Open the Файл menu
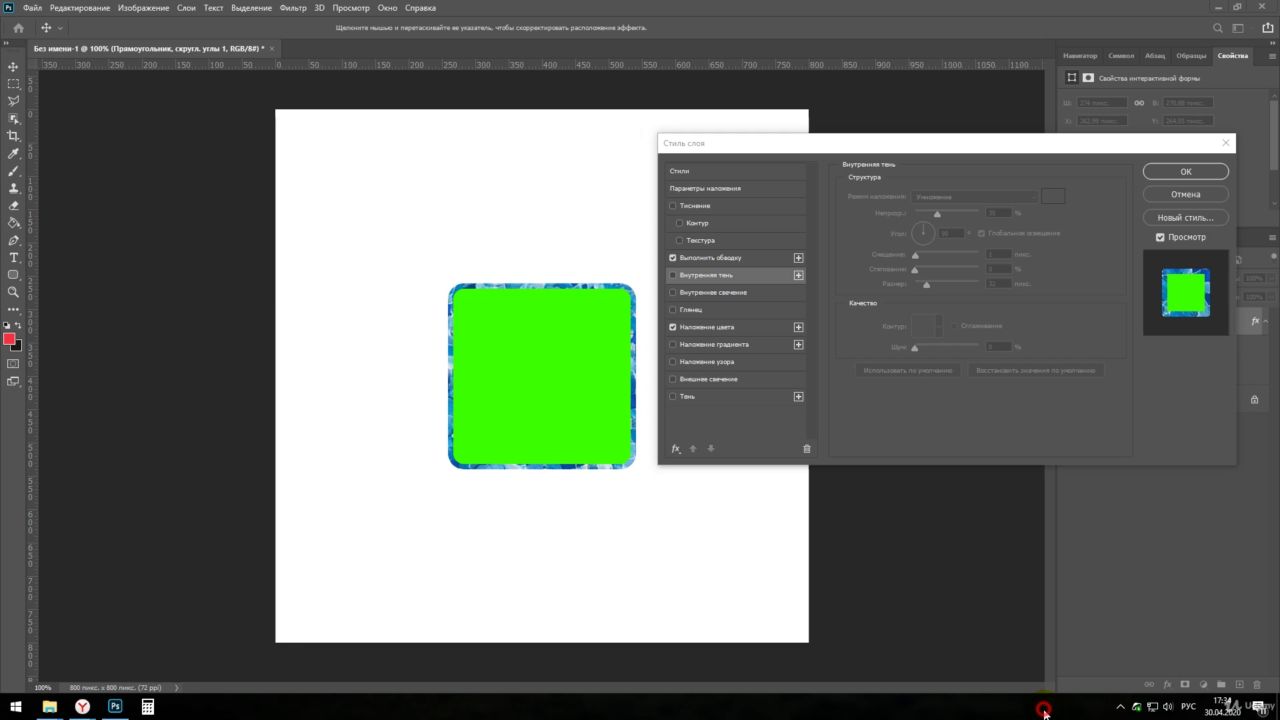Viewport: 1280px width, 720px height. [x=32, y=7]
